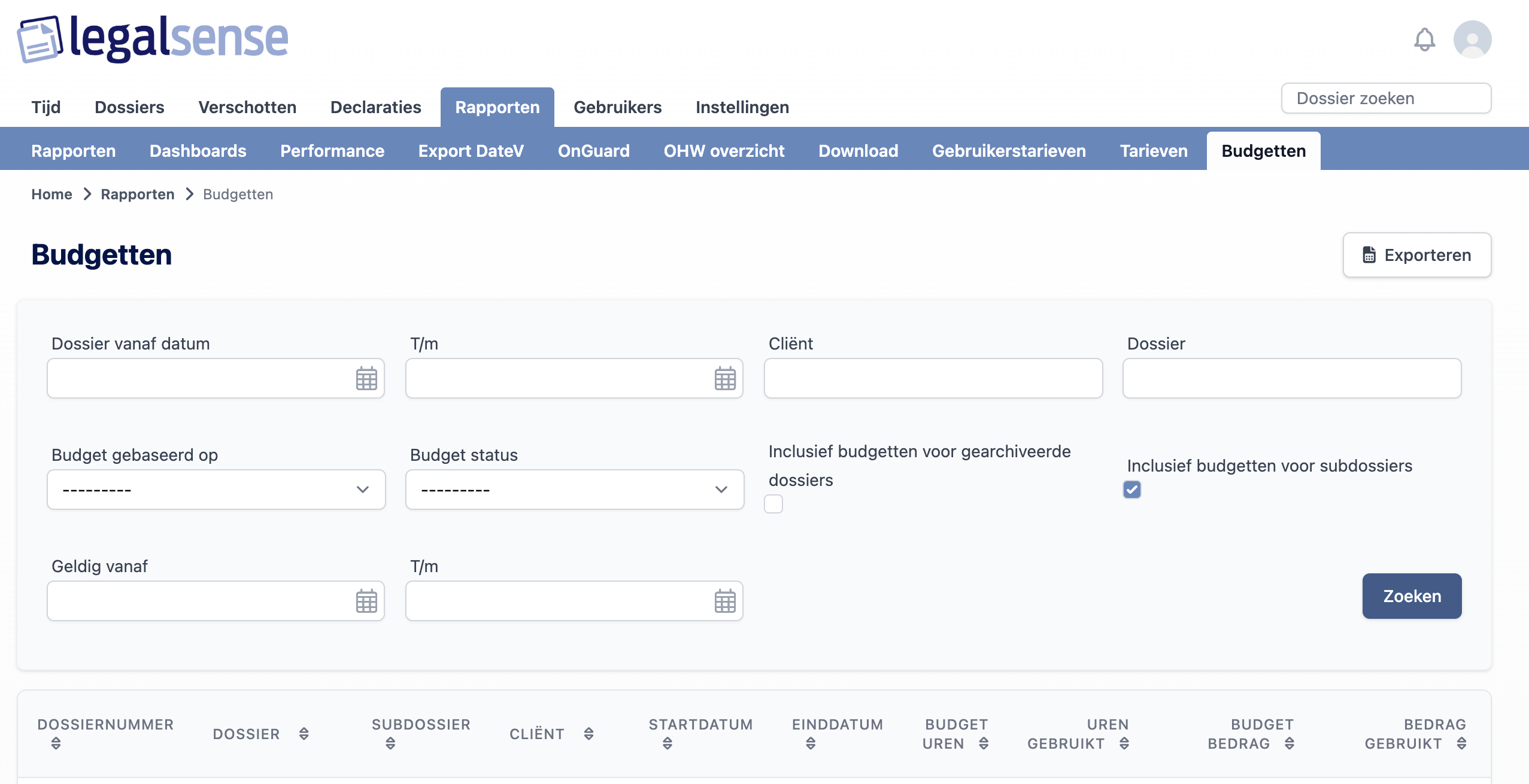Click the Exporteren button
Image resolution: width=1529 pixels, height=784 pixels.
(x=1416, y=255)
